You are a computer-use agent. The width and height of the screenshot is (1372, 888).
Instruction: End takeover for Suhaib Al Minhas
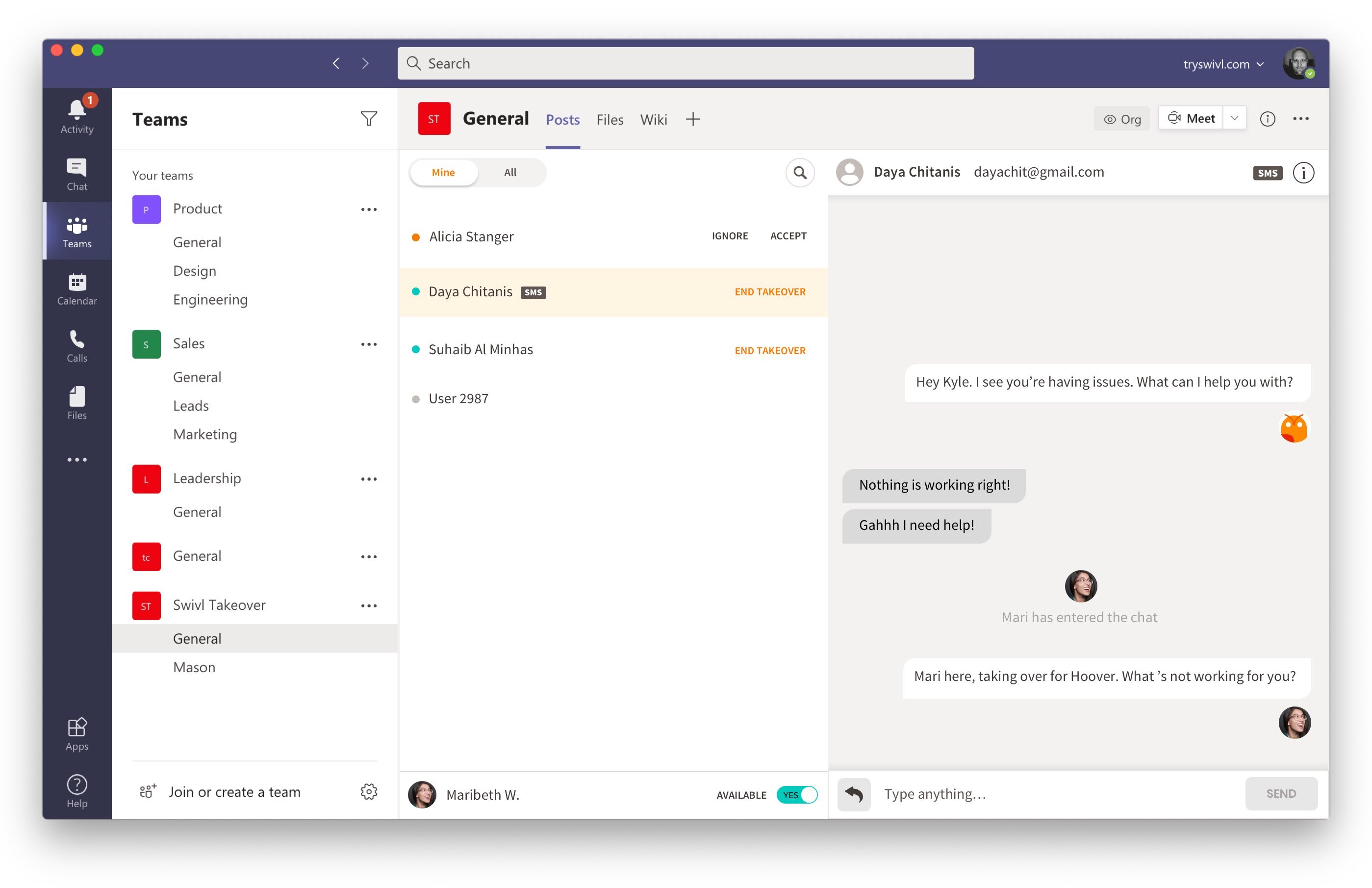coord(769,351)
